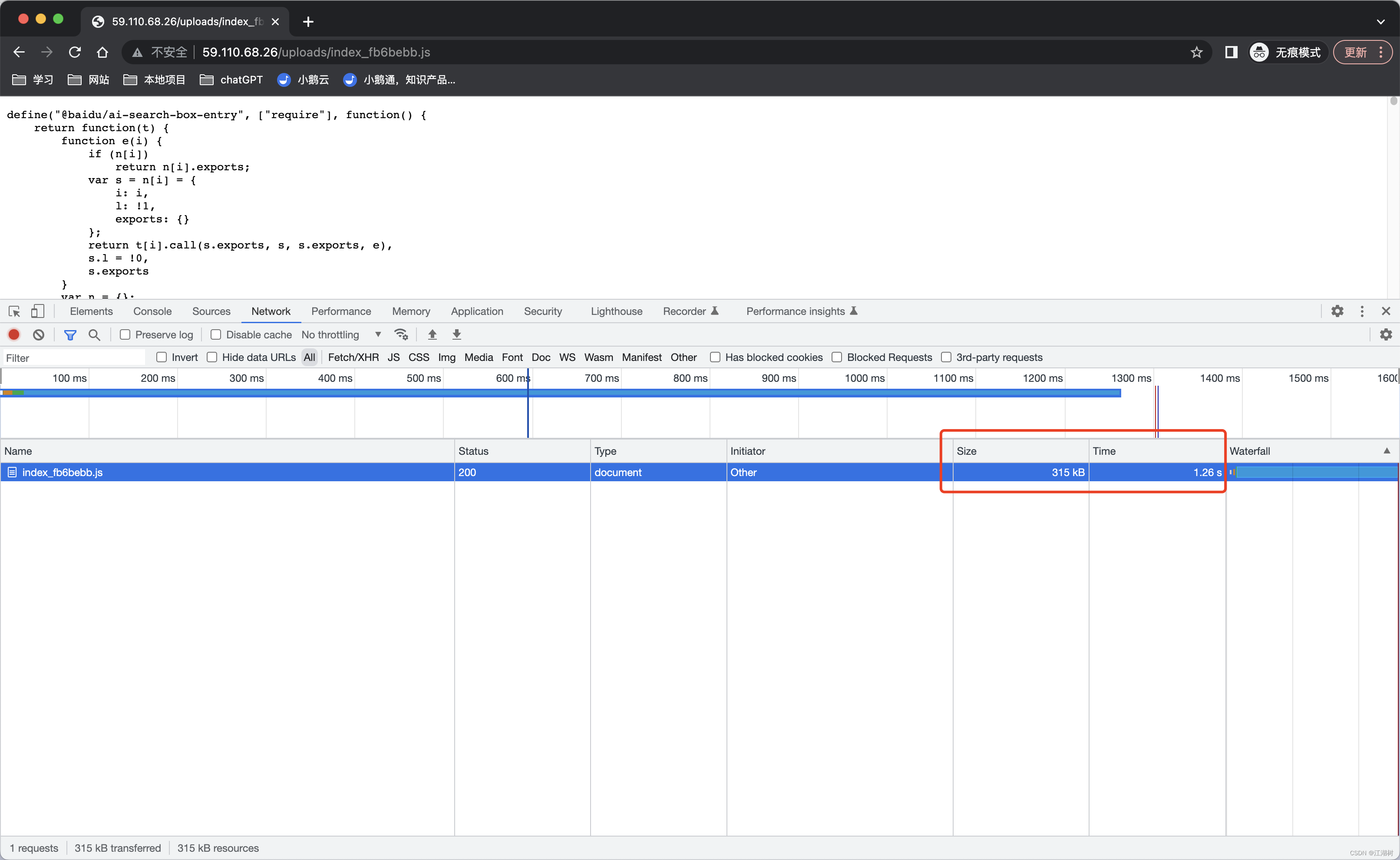The image size is (1400, 860).
Task: Toggle Waterfall column sort arrow
Action: pos(1387,450)
